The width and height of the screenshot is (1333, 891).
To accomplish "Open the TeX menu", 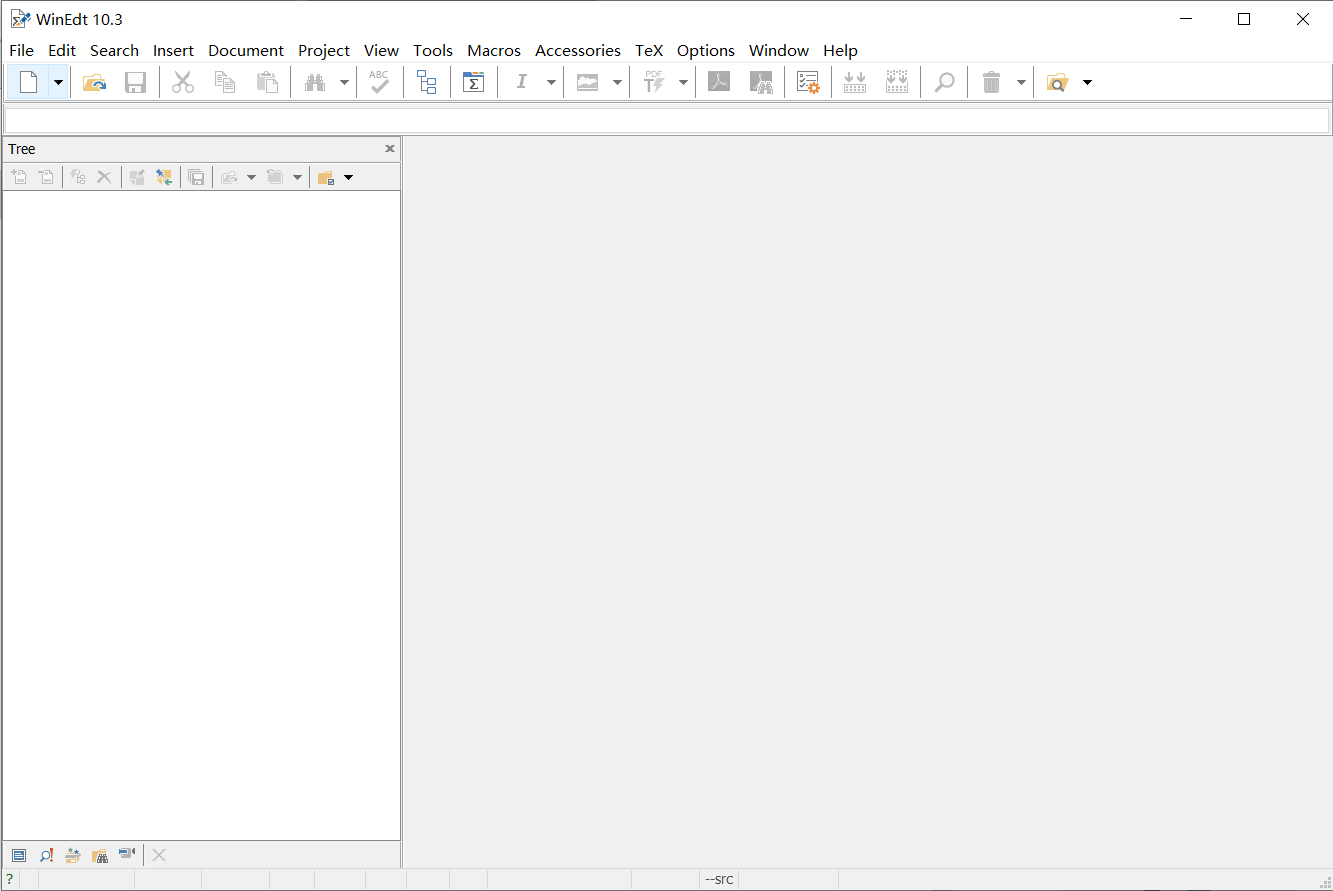I will click(649, 50).
